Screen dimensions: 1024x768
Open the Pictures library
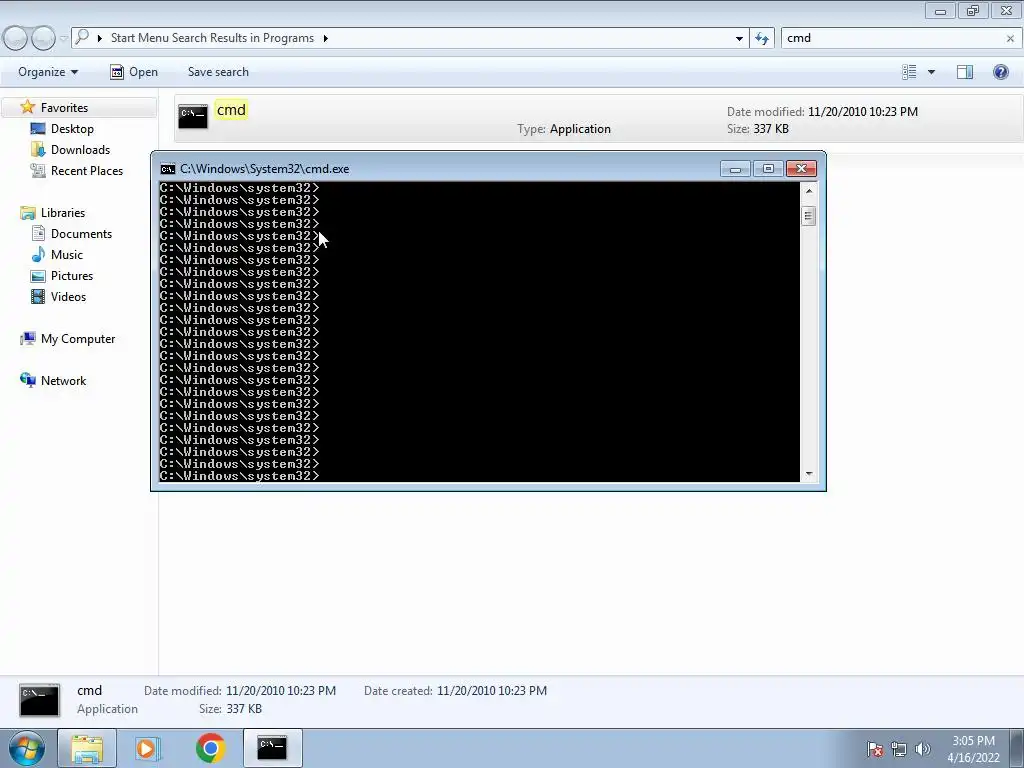(72, 276)
